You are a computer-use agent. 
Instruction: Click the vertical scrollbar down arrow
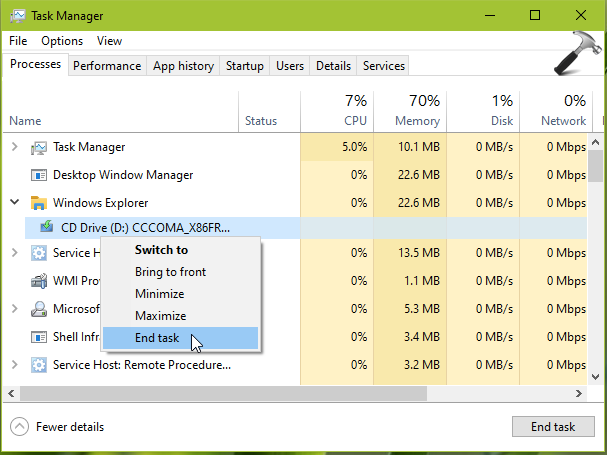pos(596,376)
